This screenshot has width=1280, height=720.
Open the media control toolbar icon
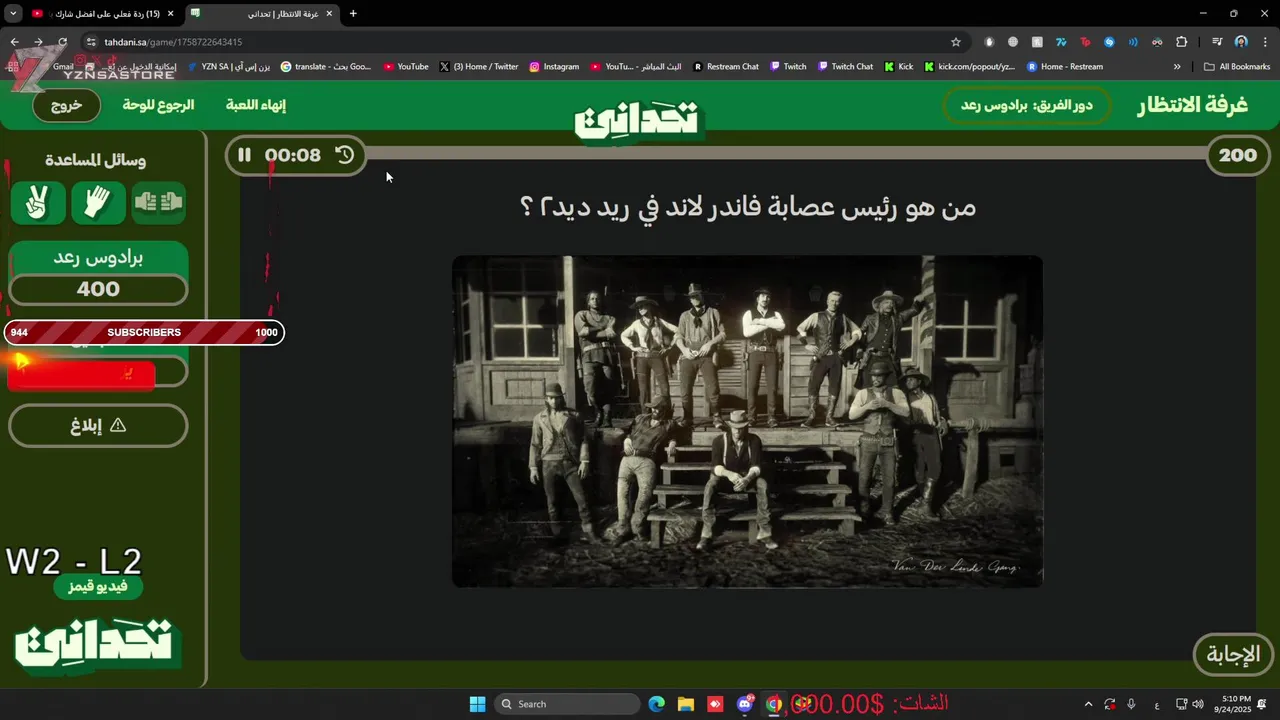point(1217,42)
